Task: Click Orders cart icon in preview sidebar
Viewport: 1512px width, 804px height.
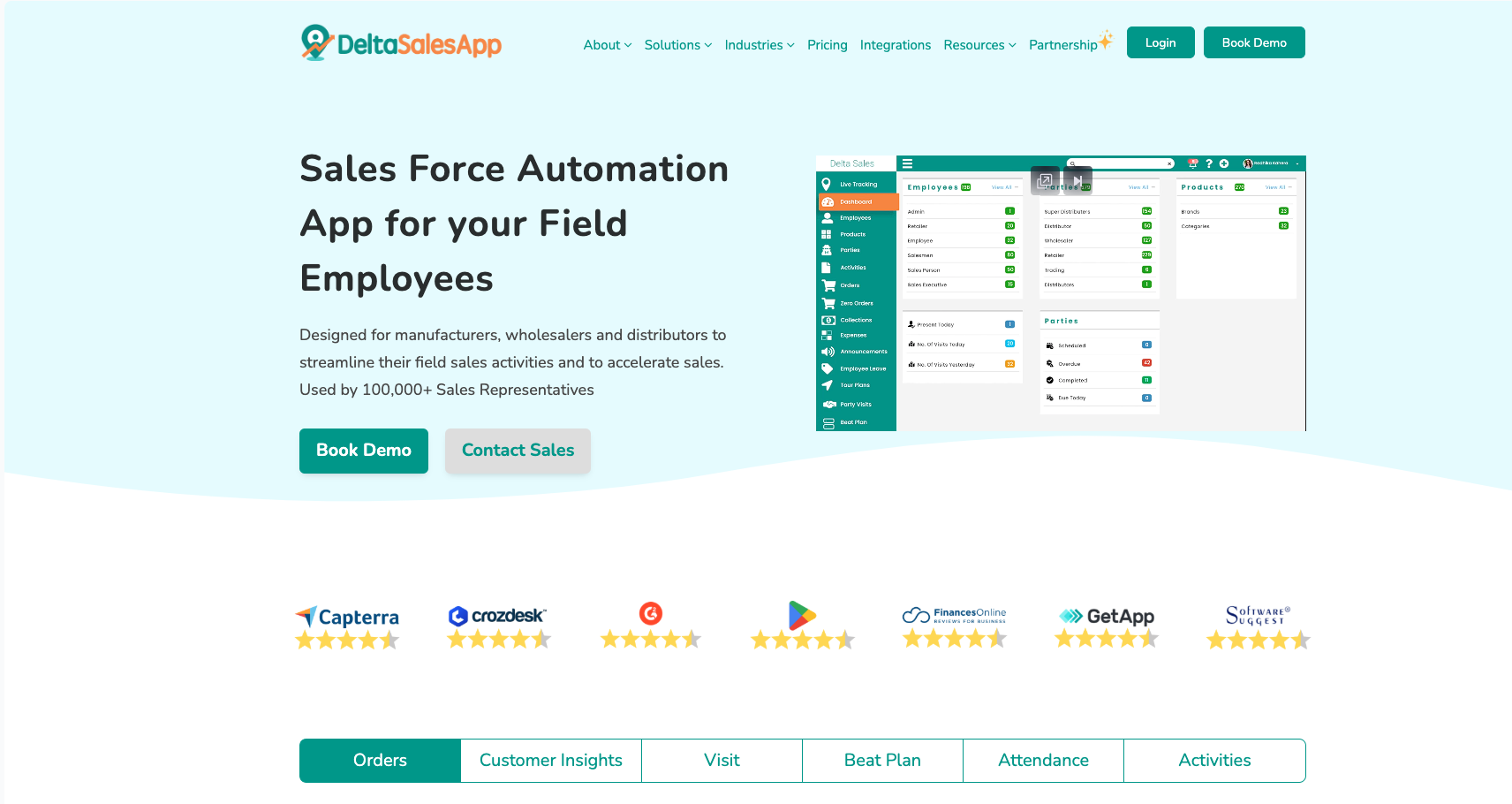Action: tap(828, 285)
